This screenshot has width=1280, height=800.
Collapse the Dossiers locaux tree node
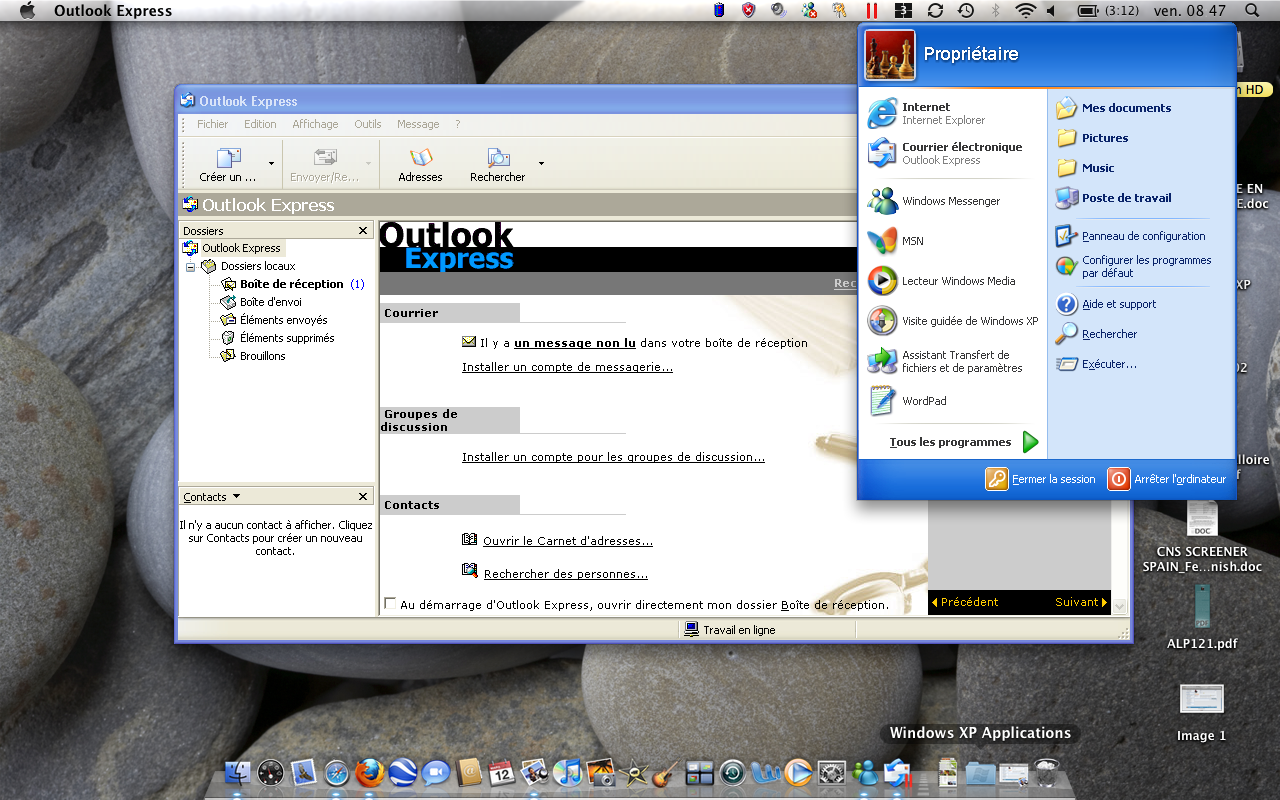pyautogui.click(x=190, y=266)
